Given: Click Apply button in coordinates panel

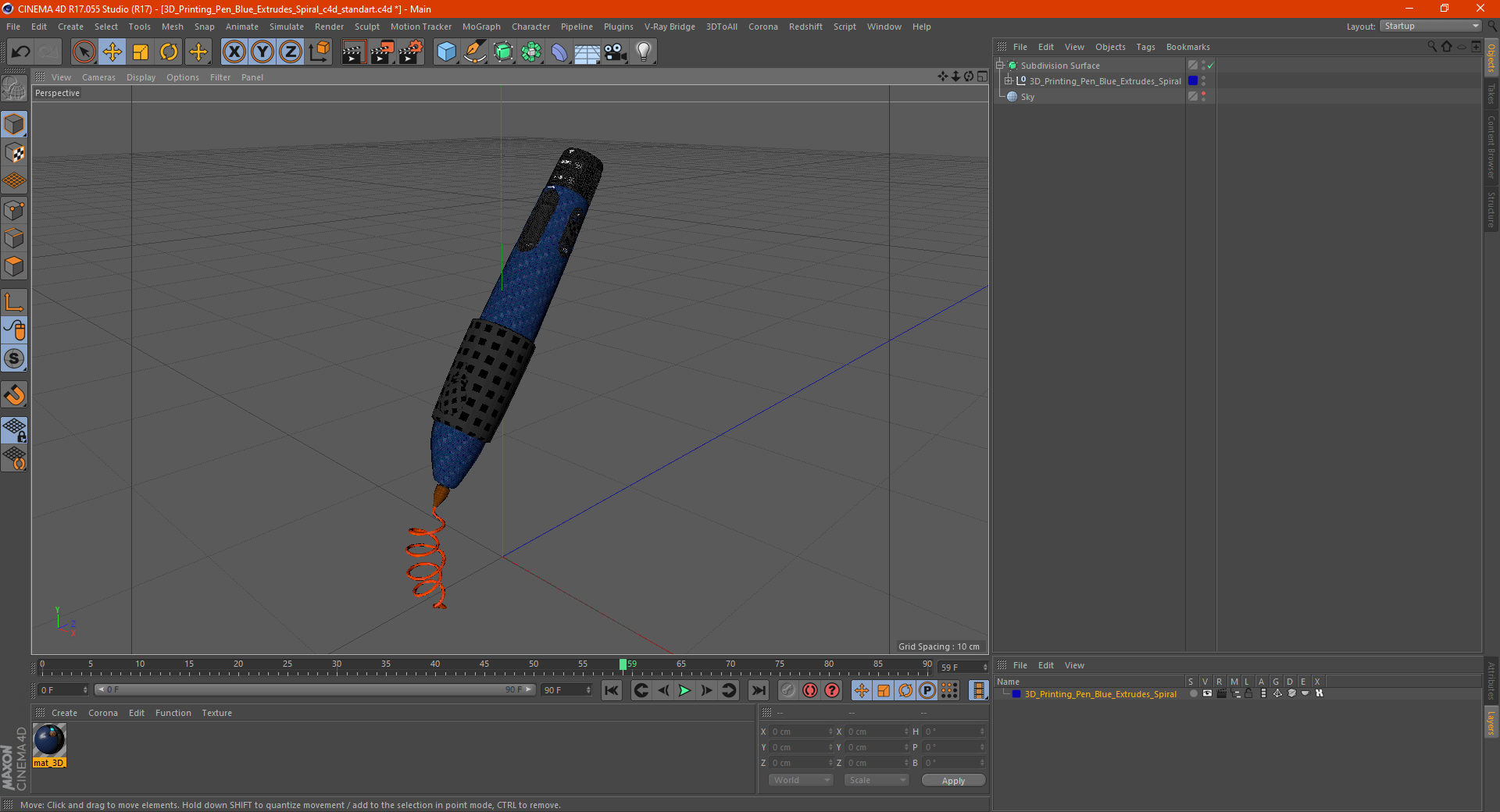Looking at the screenshot, I should tap(953, 781).
